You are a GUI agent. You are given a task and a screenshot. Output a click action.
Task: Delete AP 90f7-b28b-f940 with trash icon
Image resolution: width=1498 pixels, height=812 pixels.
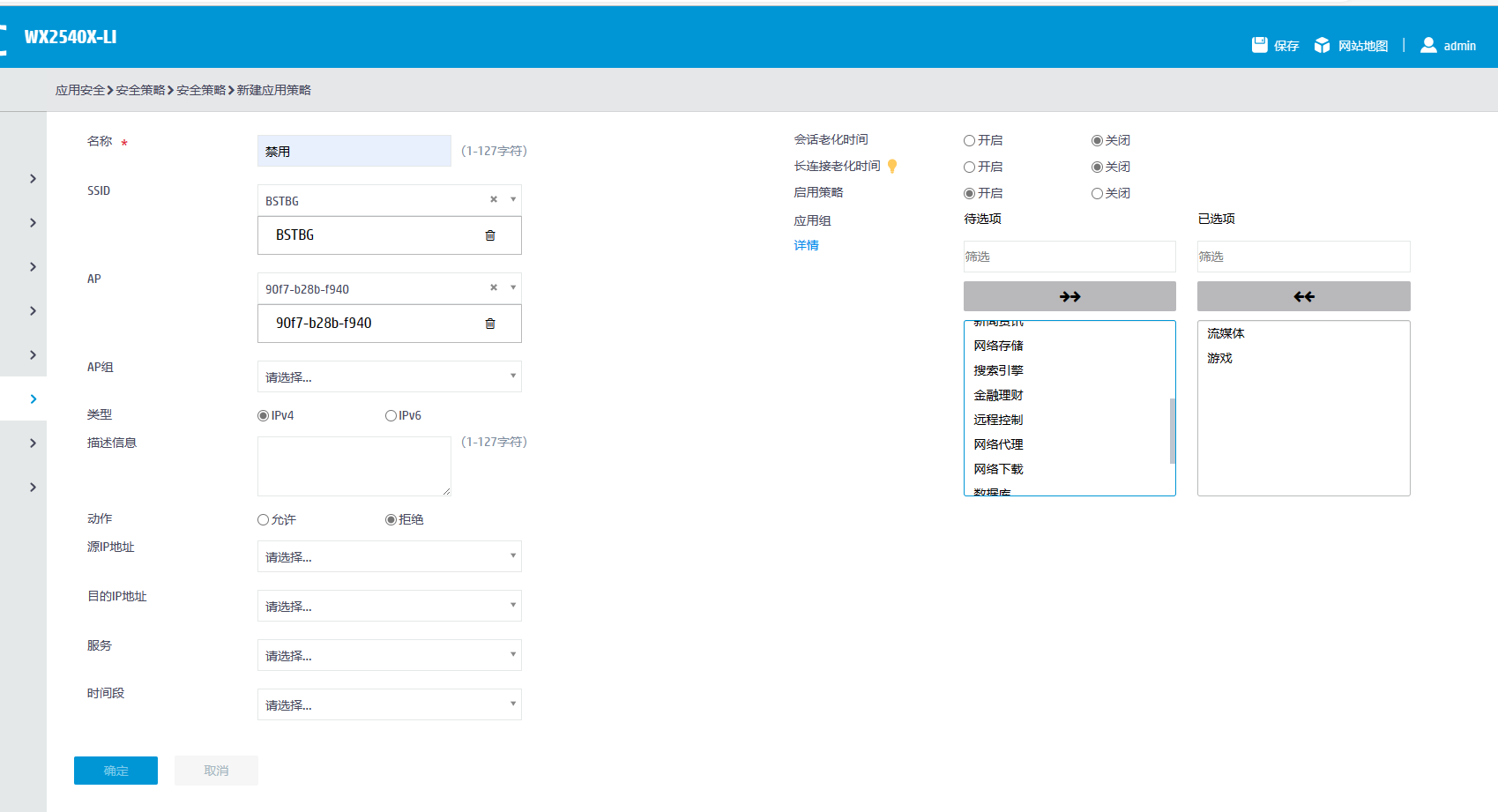(x=490, y=324)
